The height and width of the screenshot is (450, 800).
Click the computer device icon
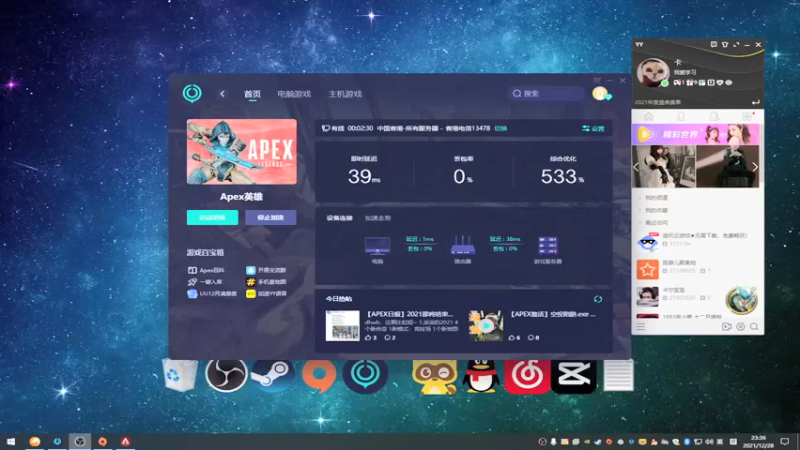coord(378,246)
